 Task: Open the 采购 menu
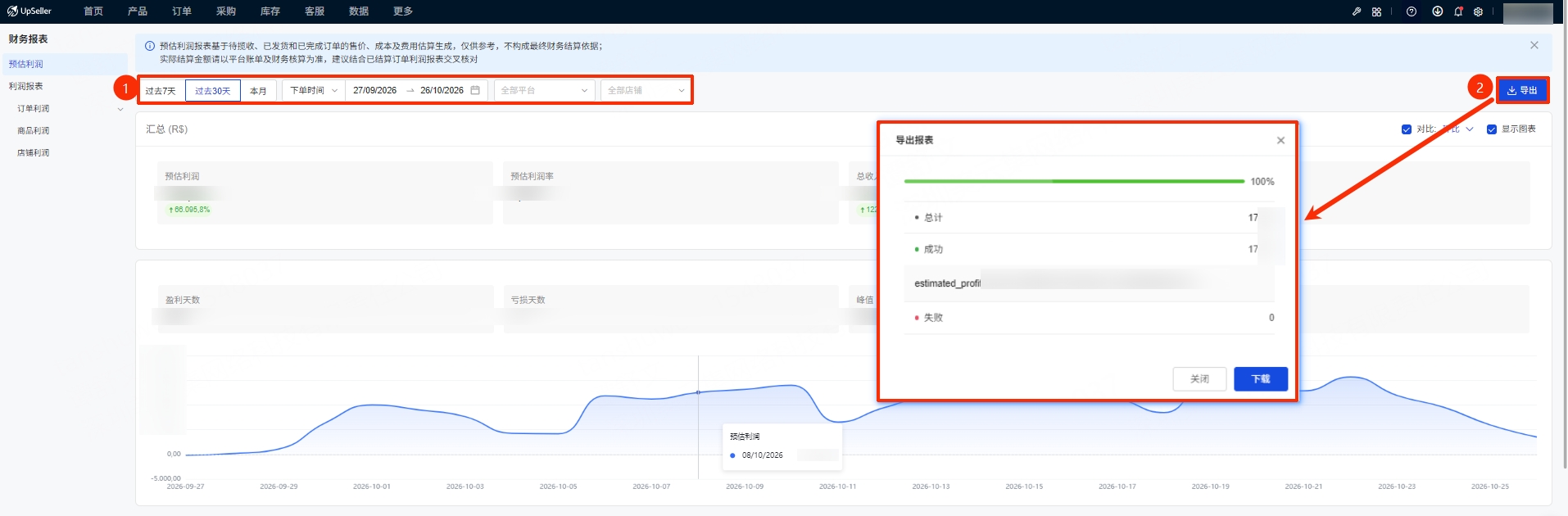click(x=226, y=11)
